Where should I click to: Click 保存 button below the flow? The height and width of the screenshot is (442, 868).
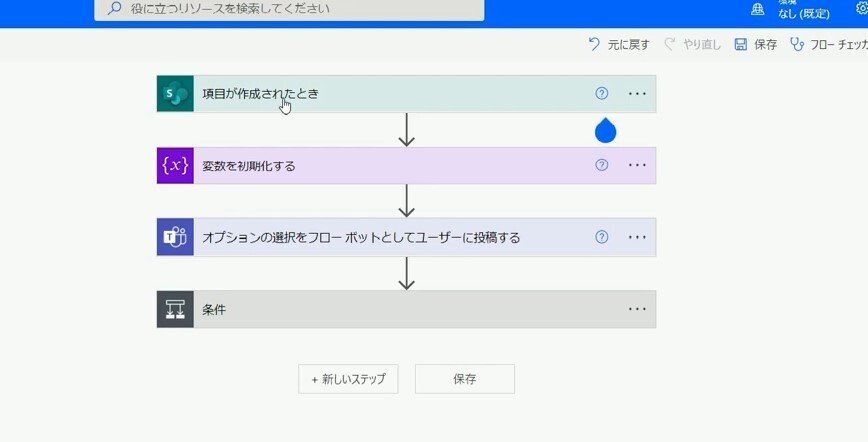[464, 379]
